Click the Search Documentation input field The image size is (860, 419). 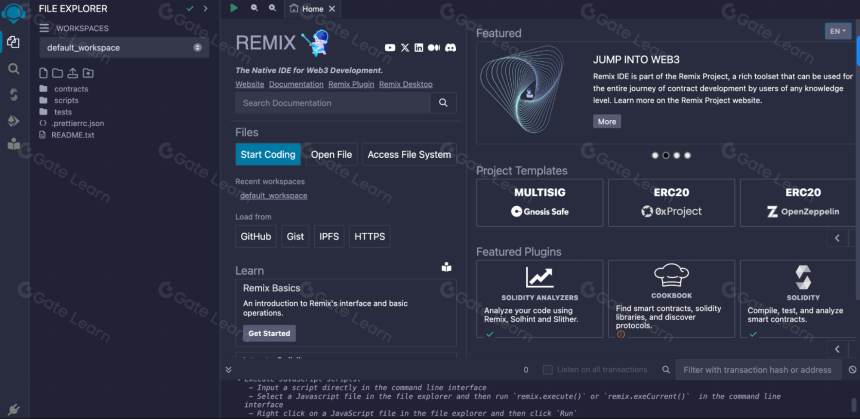333,103
